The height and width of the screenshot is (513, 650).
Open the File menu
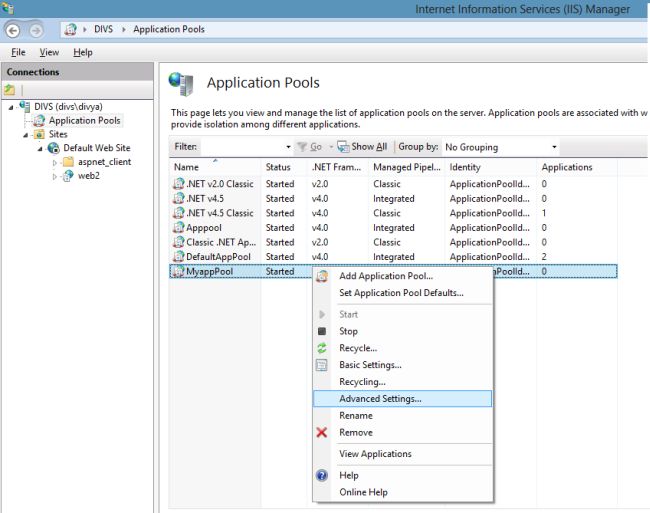click(18, 52)
